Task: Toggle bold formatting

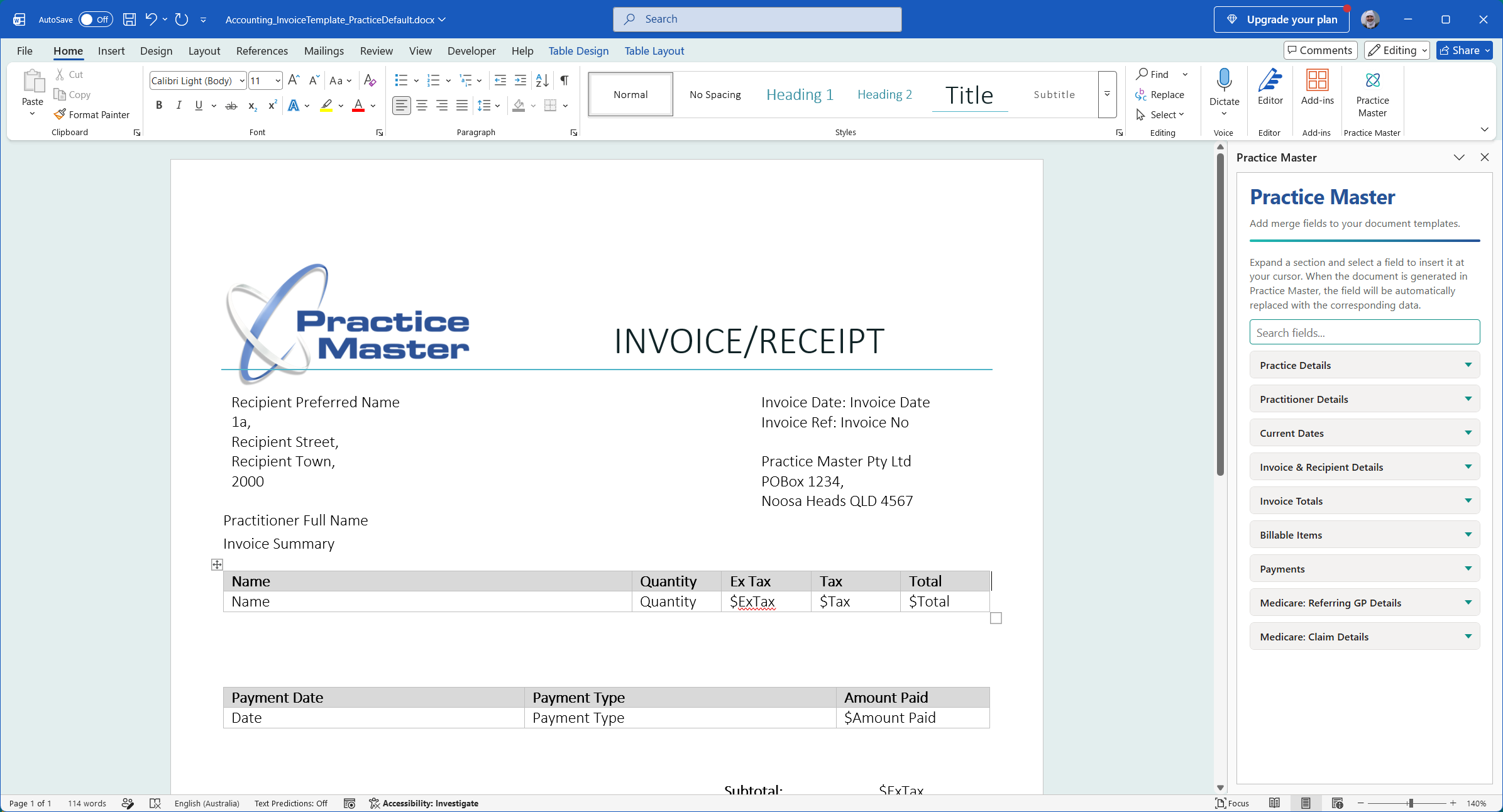Action: [x=159, y=106]
